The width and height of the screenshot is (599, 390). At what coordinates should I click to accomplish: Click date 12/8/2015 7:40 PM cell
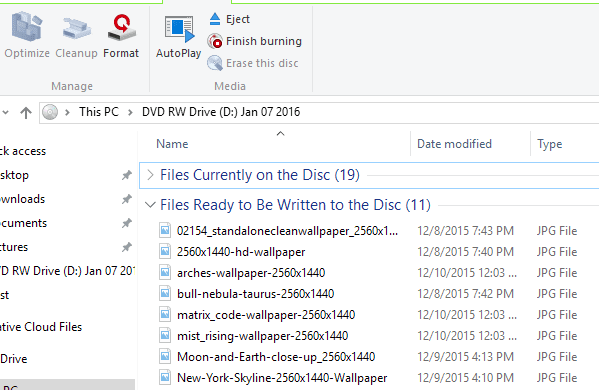coord(465,252)
